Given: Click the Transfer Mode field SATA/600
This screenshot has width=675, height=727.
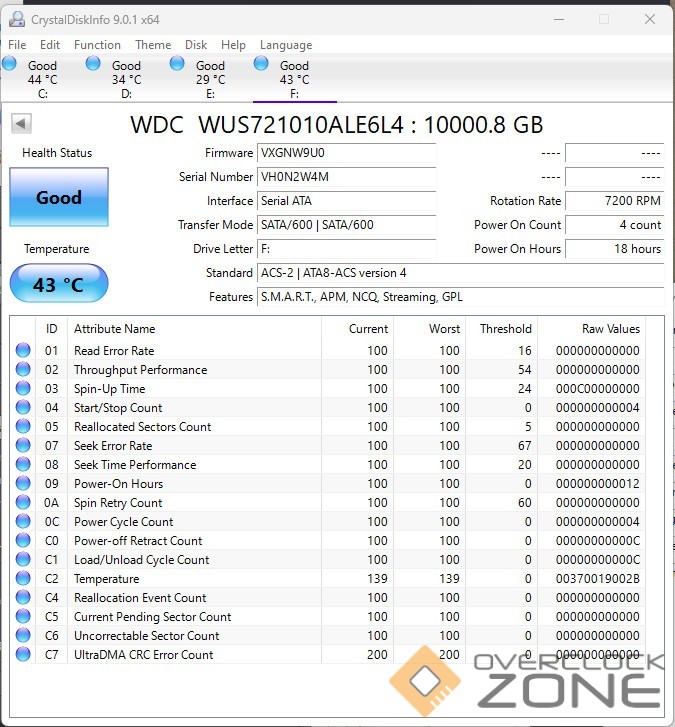Looking at the screenshot, I should [347, 225].
